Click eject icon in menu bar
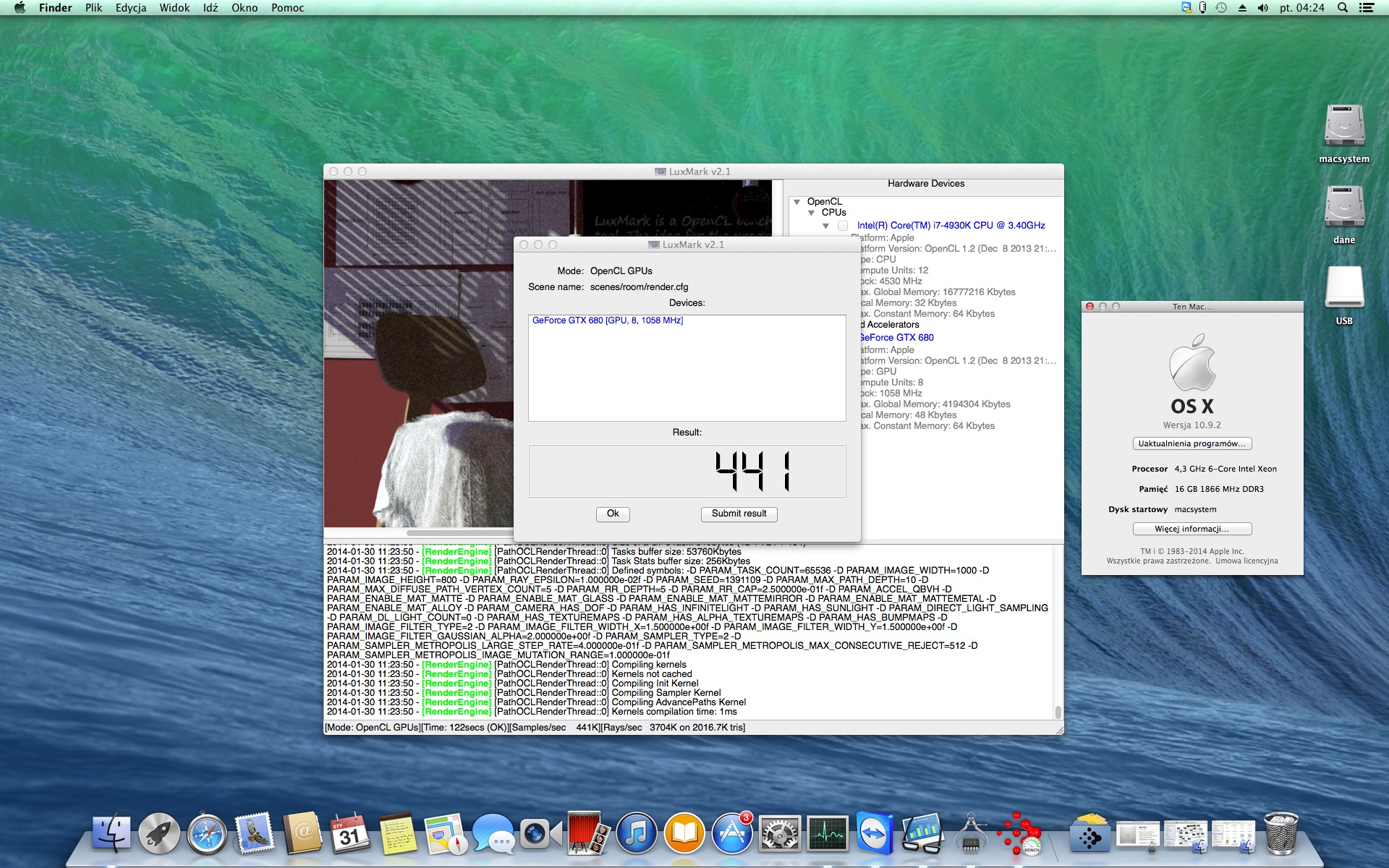Image resolution: width=1389 pixels, height=868 pixels. tap(1242, 8)
